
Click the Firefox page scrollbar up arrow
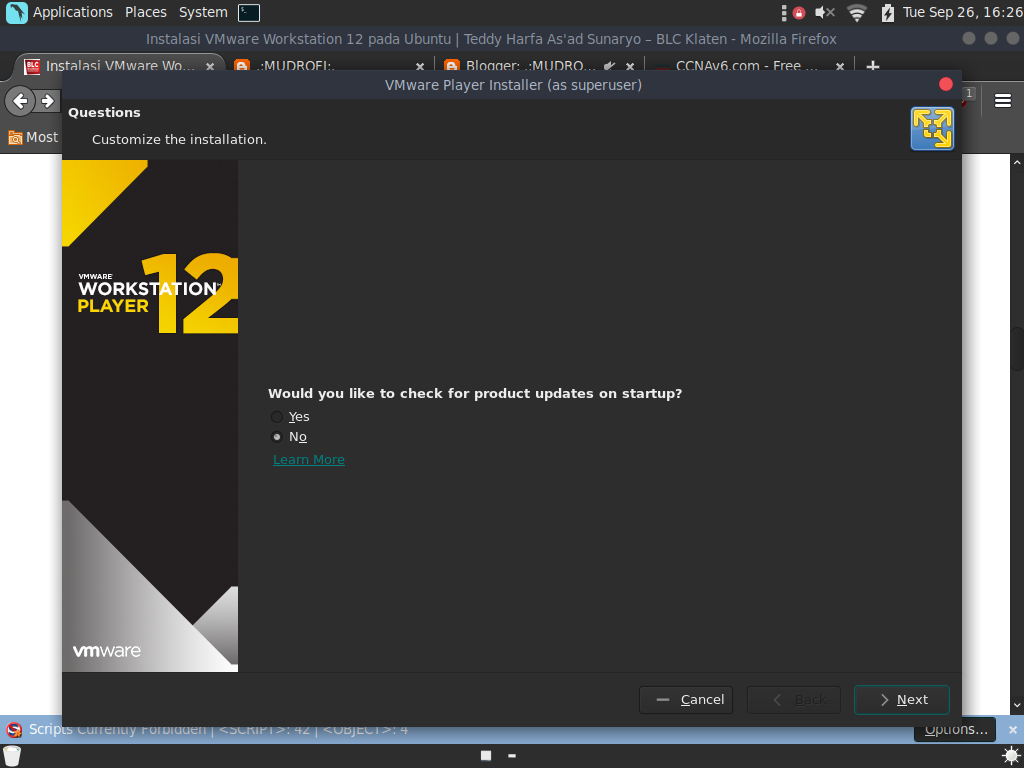tap(1017, 161)
